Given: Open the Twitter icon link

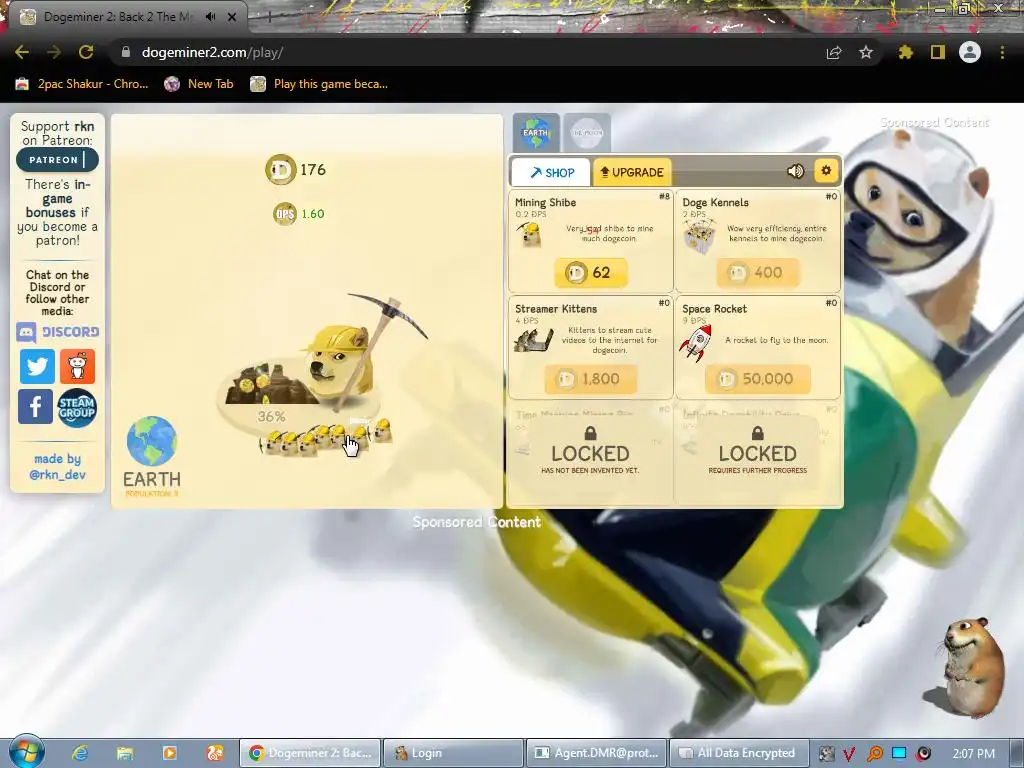Looking at the screenshot, I should 37,366.
